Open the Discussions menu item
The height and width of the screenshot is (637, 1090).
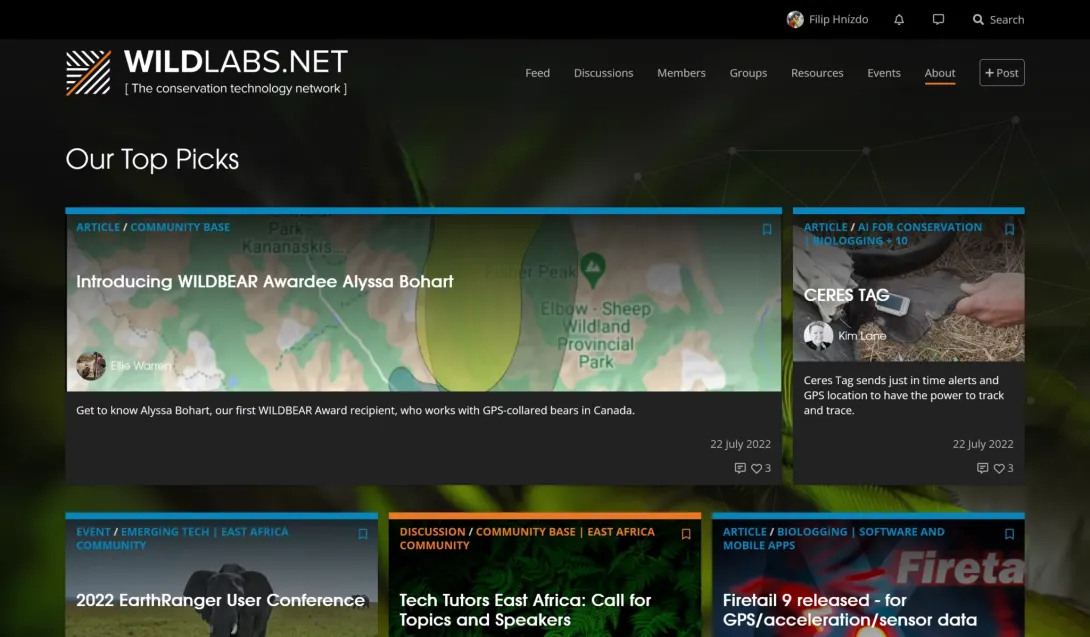(x=603, y=73)
